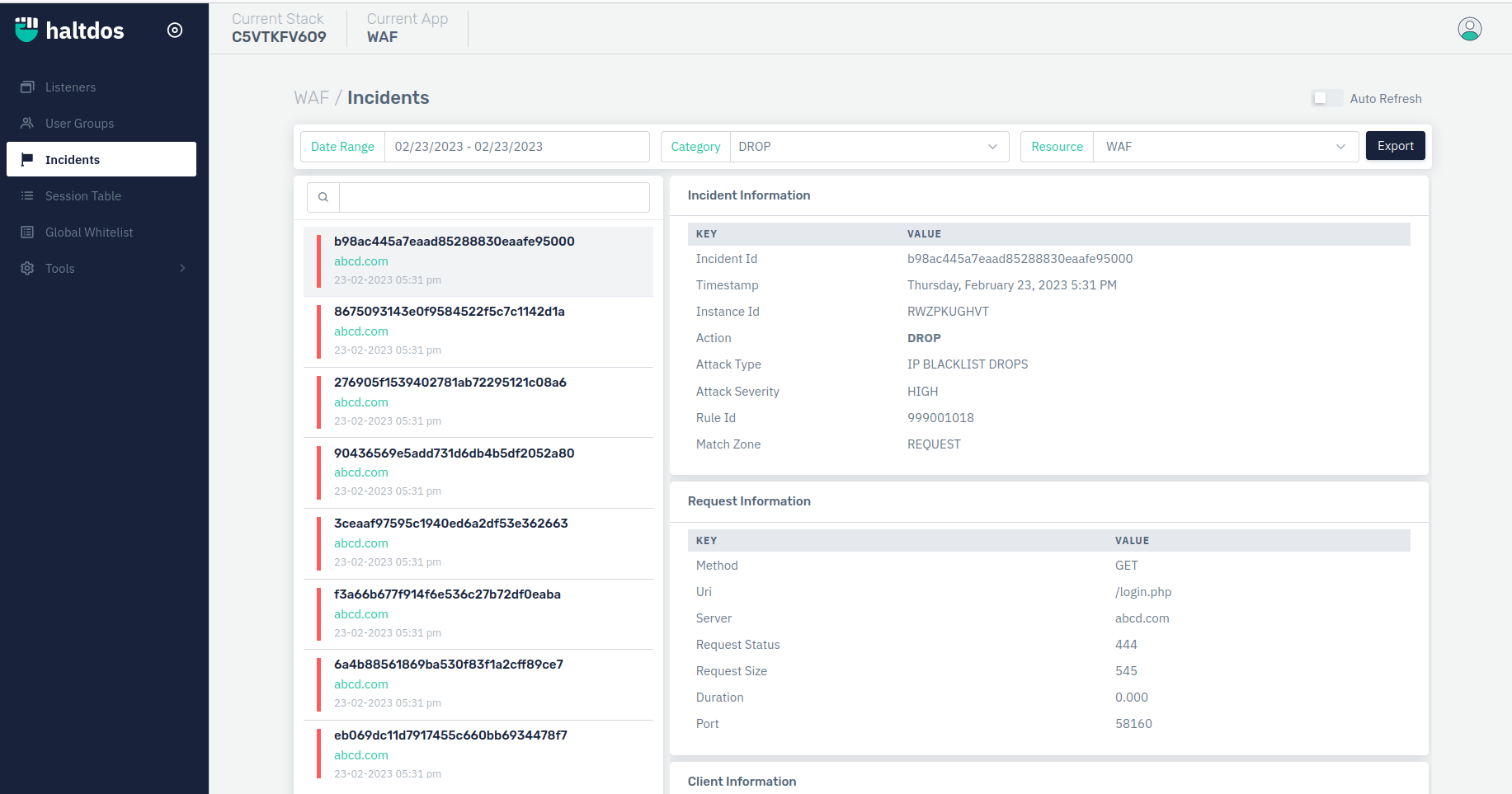Click the Tools gear icon
The width and height of the screenshot is (1512, 794).
tap(27, 268)
